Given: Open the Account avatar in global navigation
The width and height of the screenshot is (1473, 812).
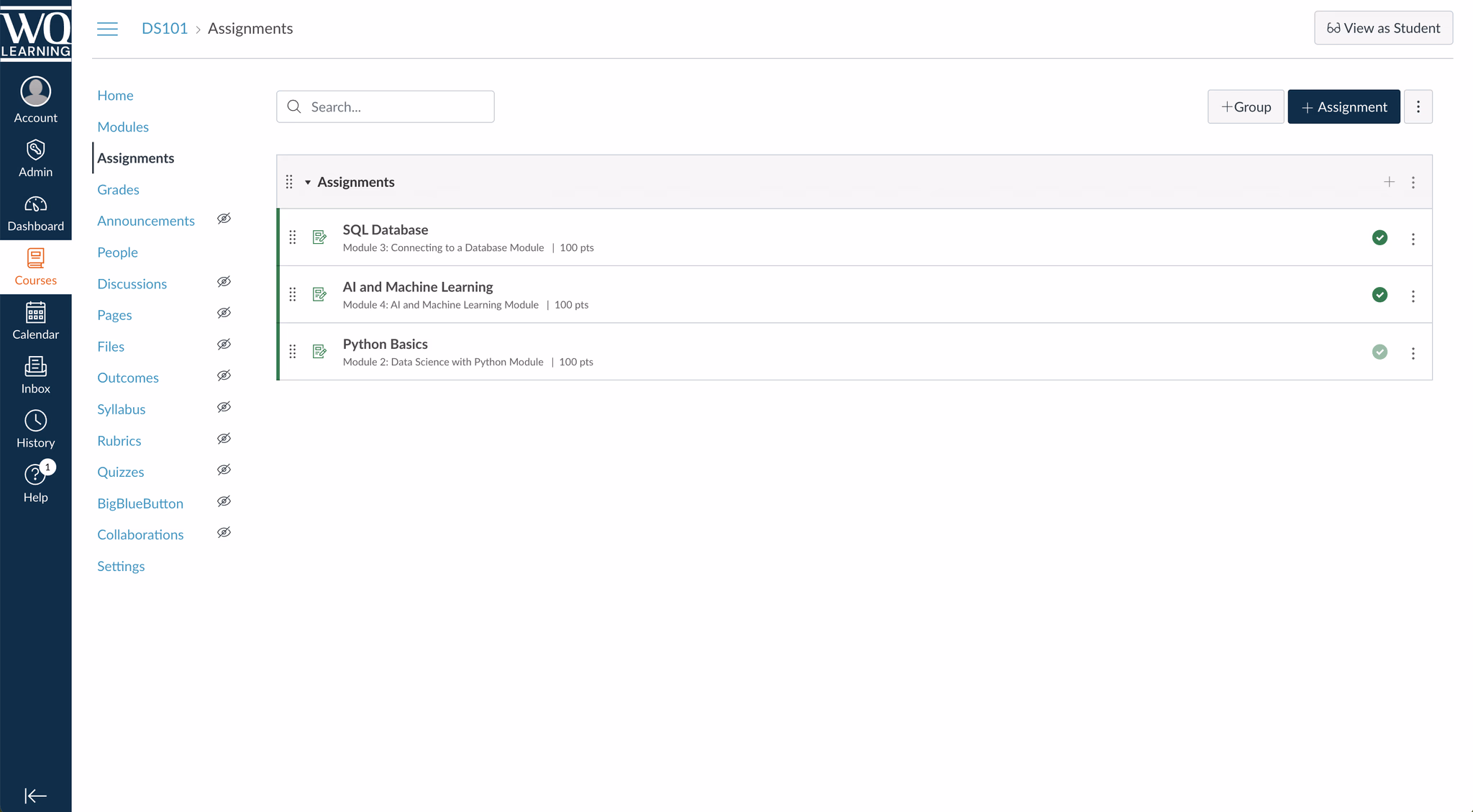Looking at the screenshot, I should tap(35, 91).
